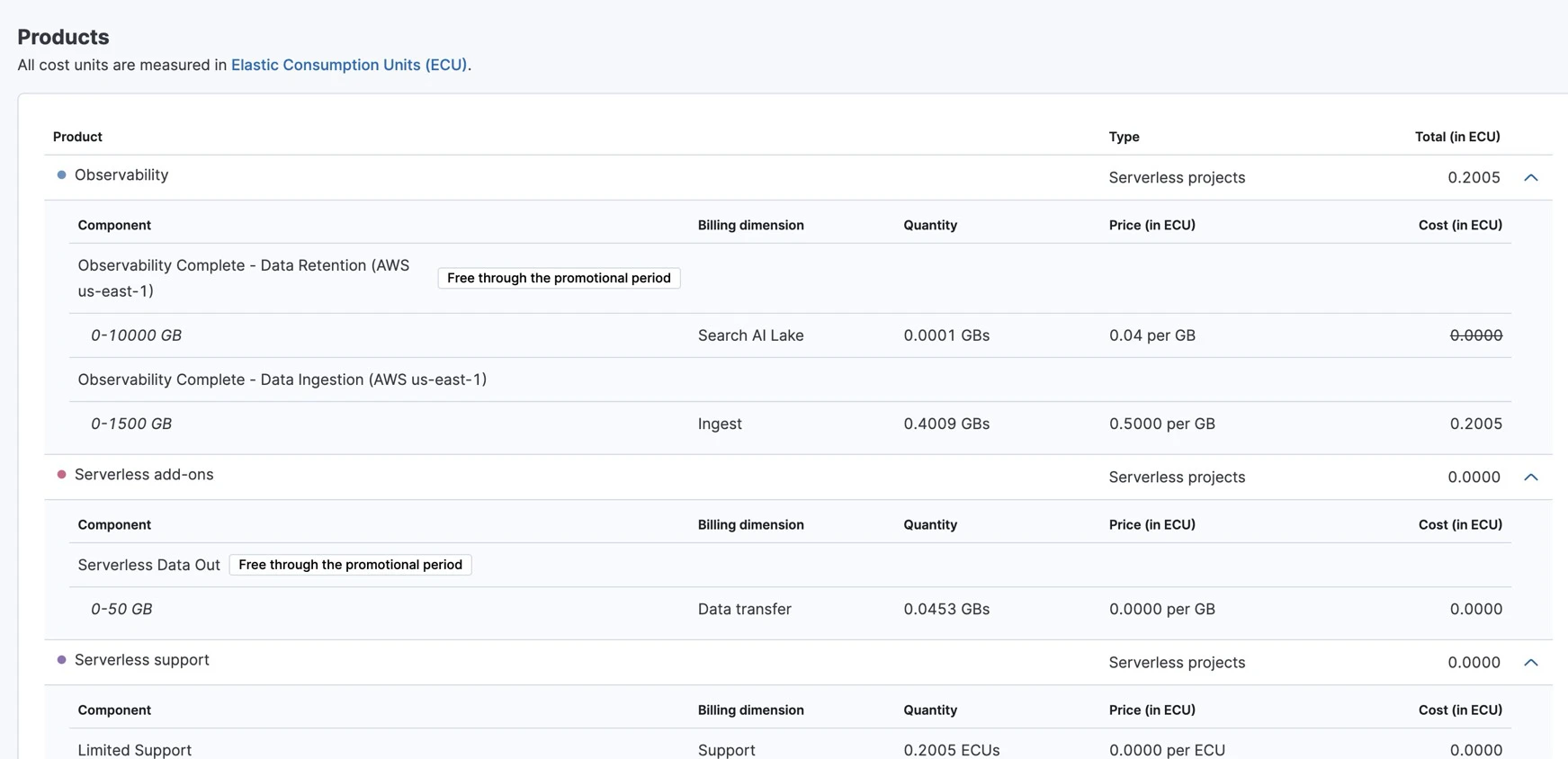Click the Product column header
The height and width of the screenshot is (759, 1568).
77,137
